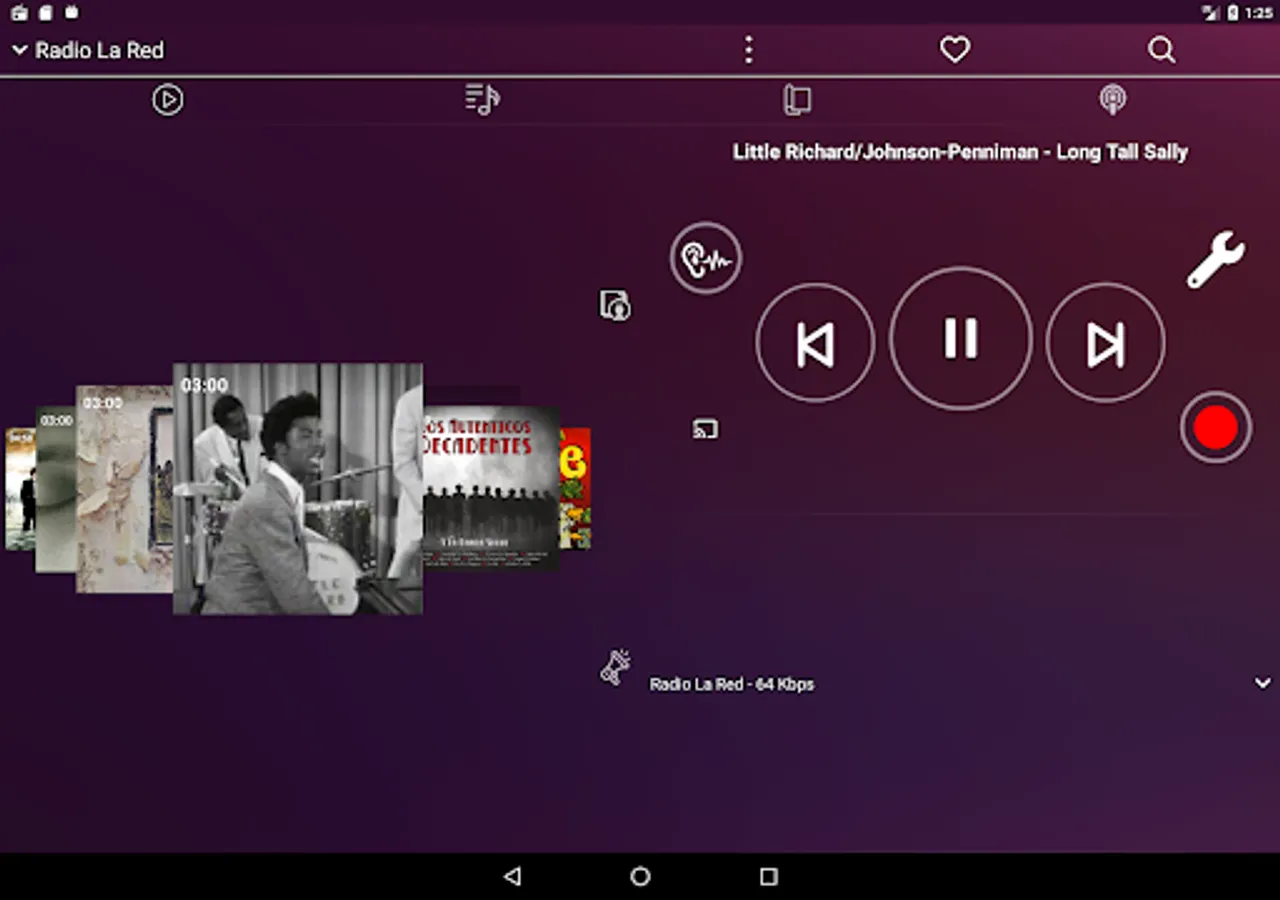Tap the Android recent apps button
Viewport: 1280px width, 900px height.
pos(768,877)
